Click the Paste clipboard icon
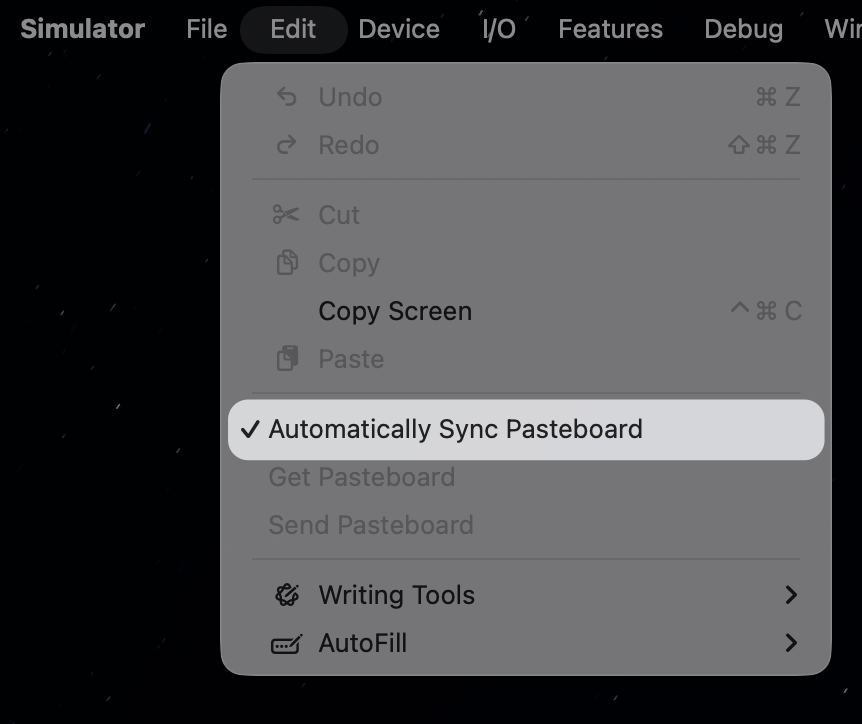The width and height of the screenshot is (862, 724). pyautogui.click(x=287, y=359)
